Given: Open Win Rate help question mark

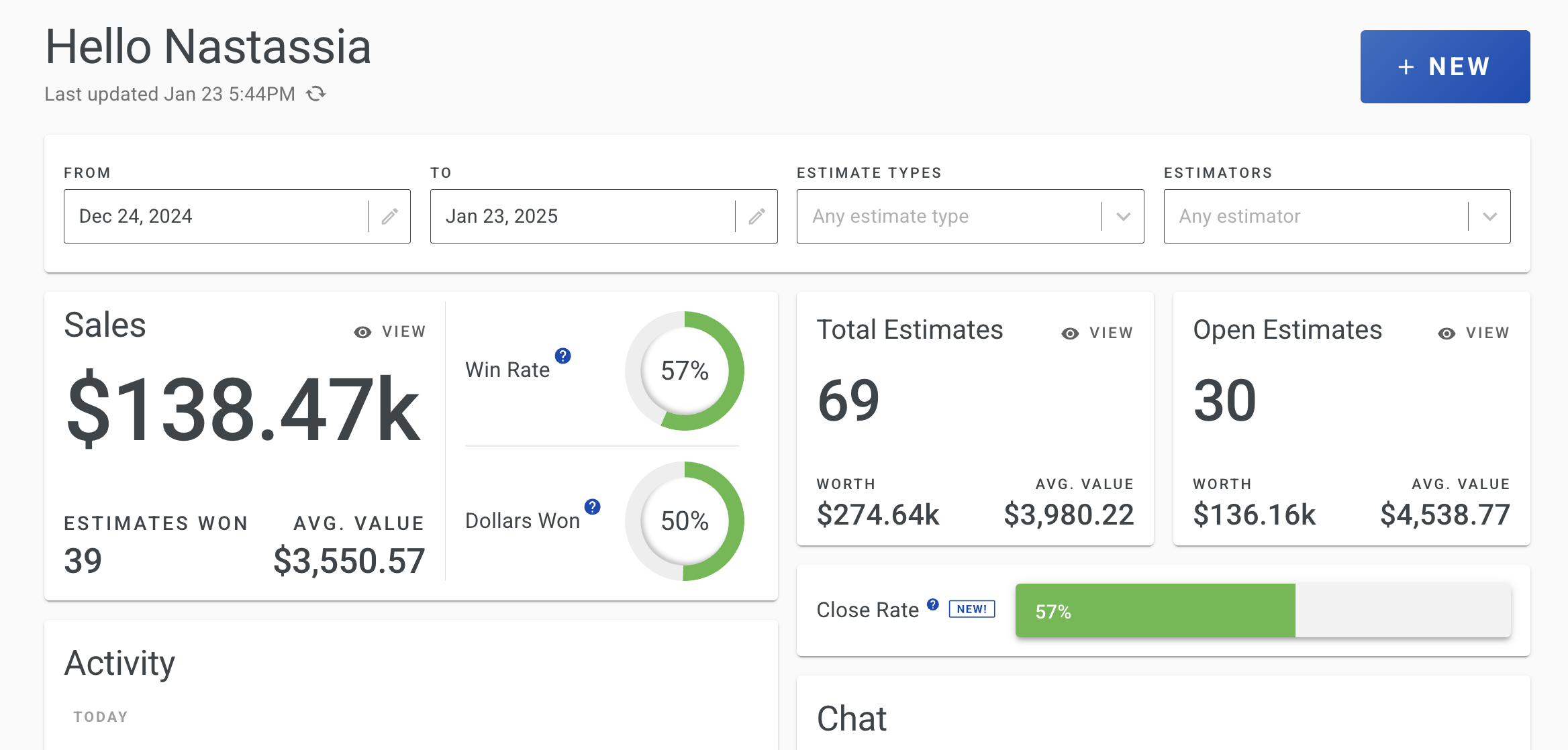Looking at the screenshot, I should (x=563, y=356).
